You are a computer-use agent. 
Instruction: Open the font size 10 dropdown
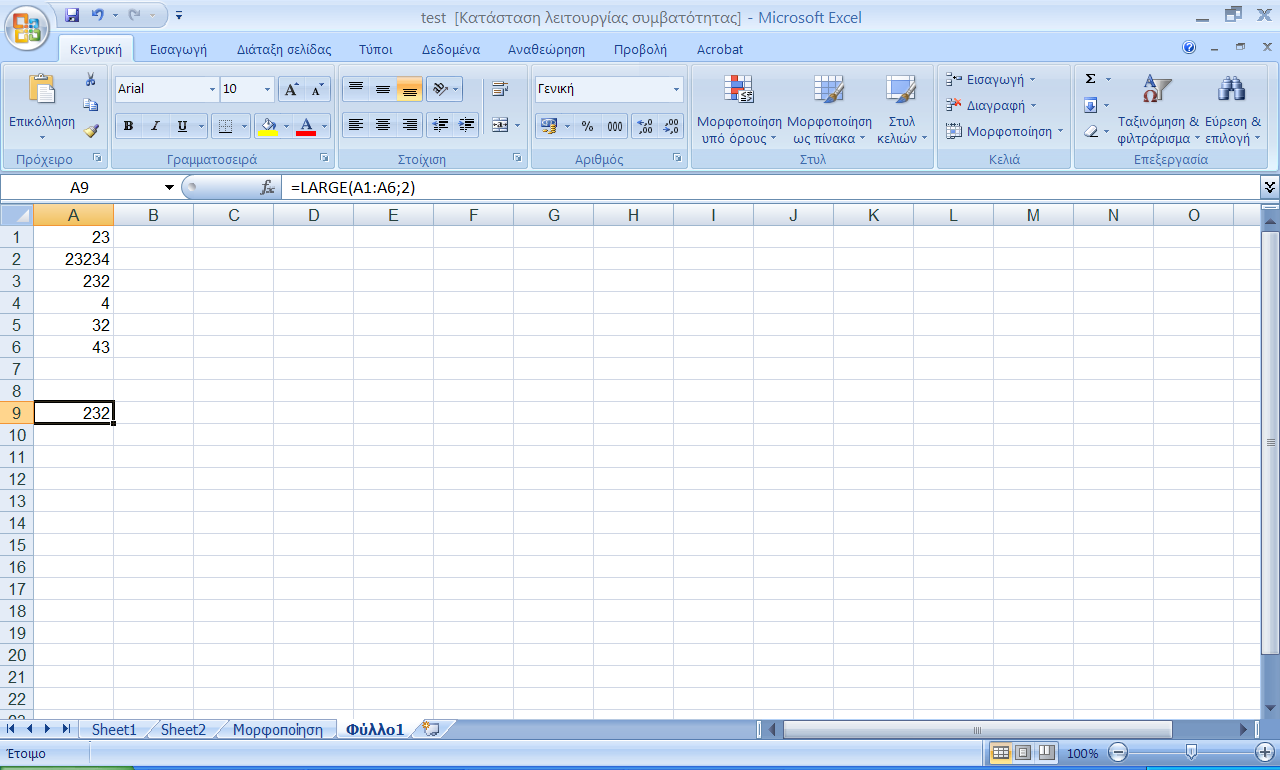(x=267, y=89)
